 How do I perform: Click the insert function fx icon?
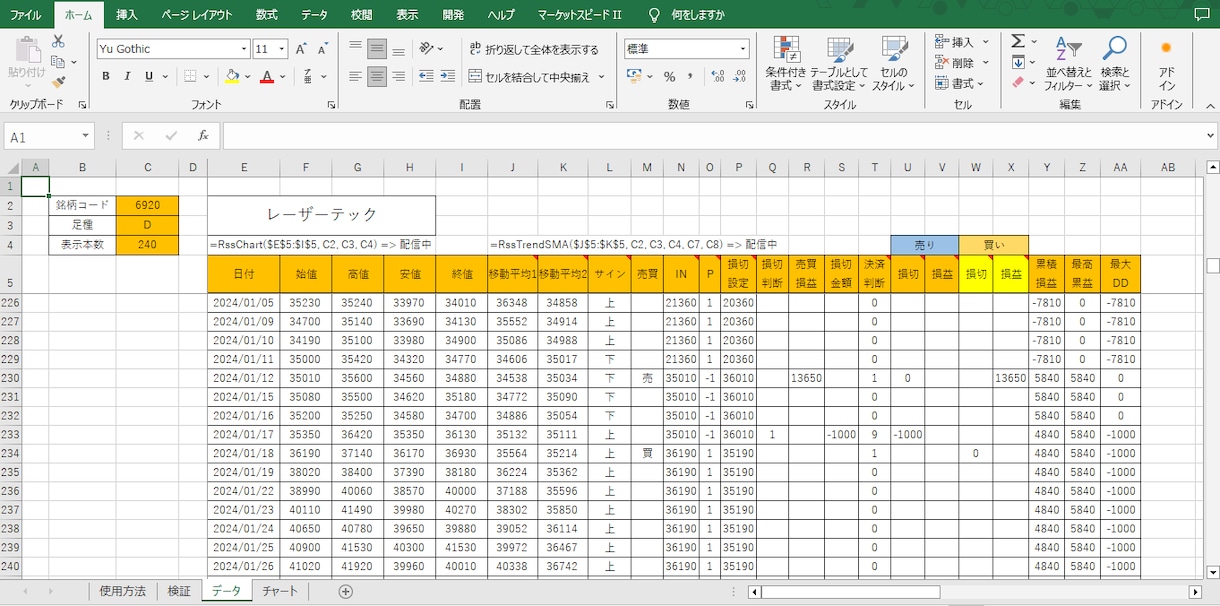[x=203, y=136]
